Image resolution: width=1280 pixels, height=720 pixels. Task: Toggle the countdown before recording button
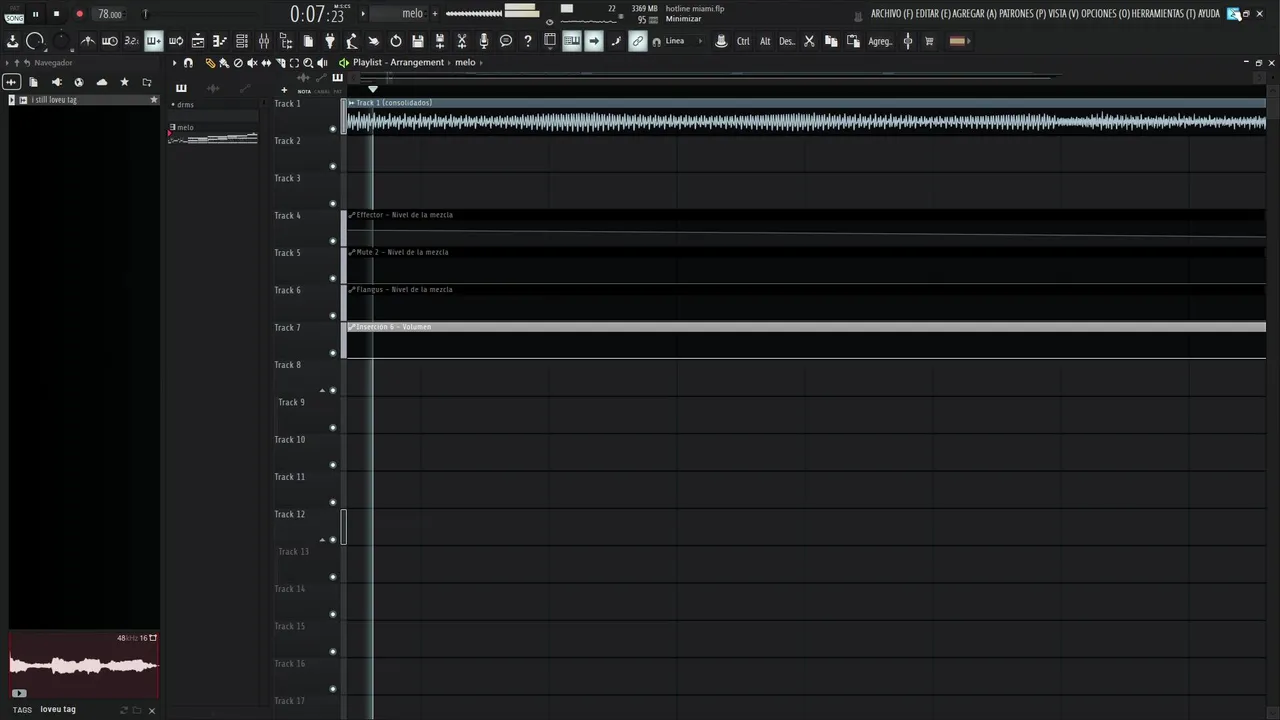132,41
